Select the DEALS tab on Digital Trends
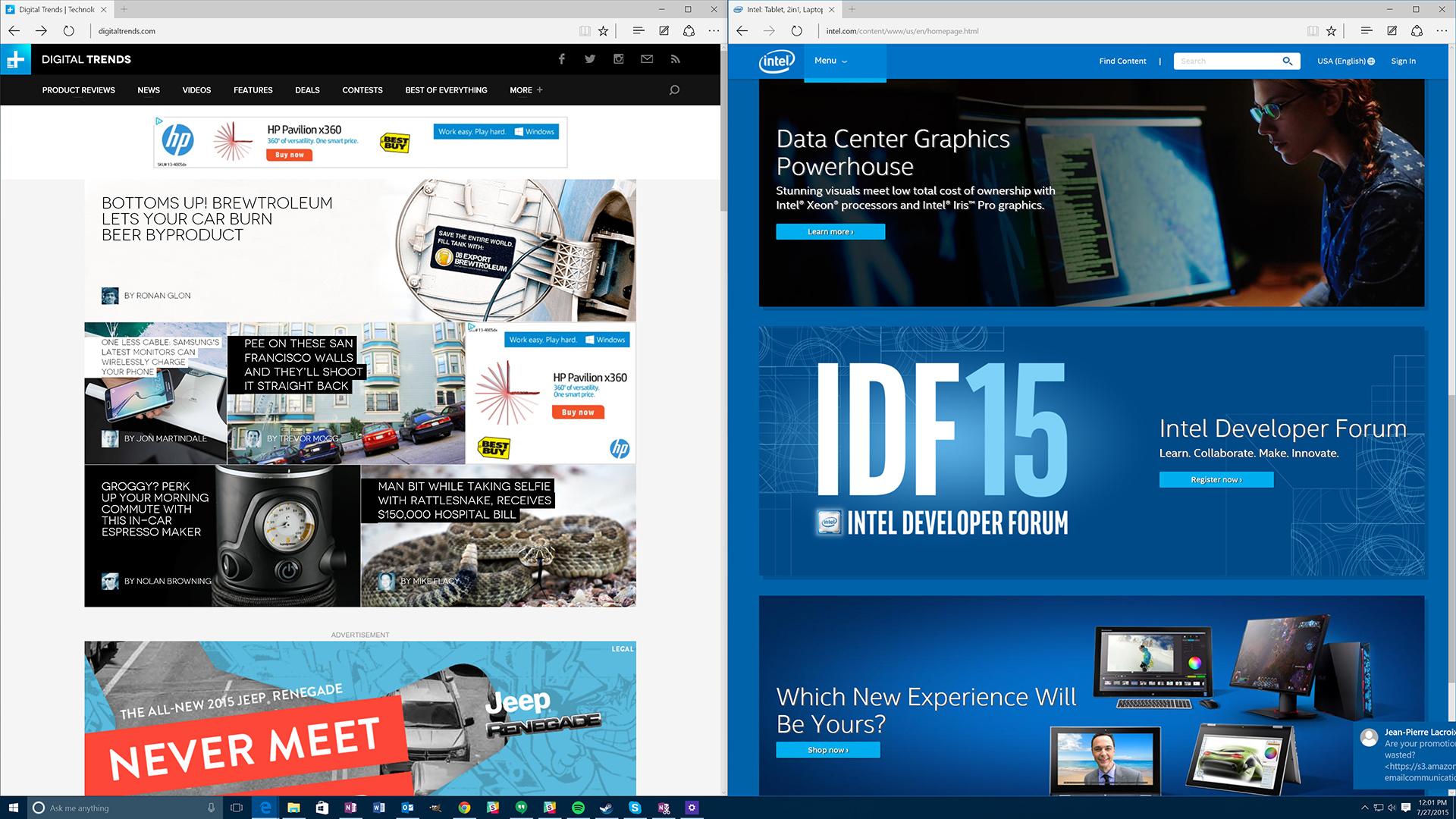The width and height of the screenshot is (1456, 819). click(307, 90)
